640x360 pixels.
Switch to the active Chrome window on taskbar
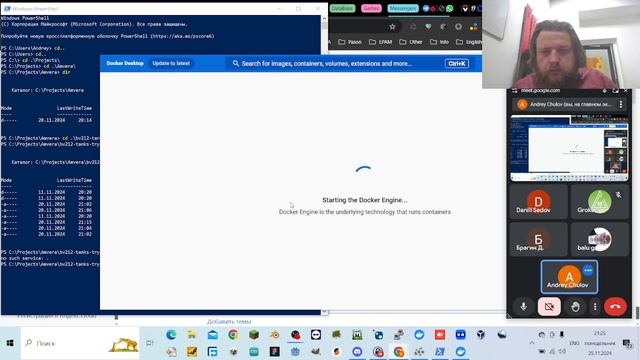399,351
